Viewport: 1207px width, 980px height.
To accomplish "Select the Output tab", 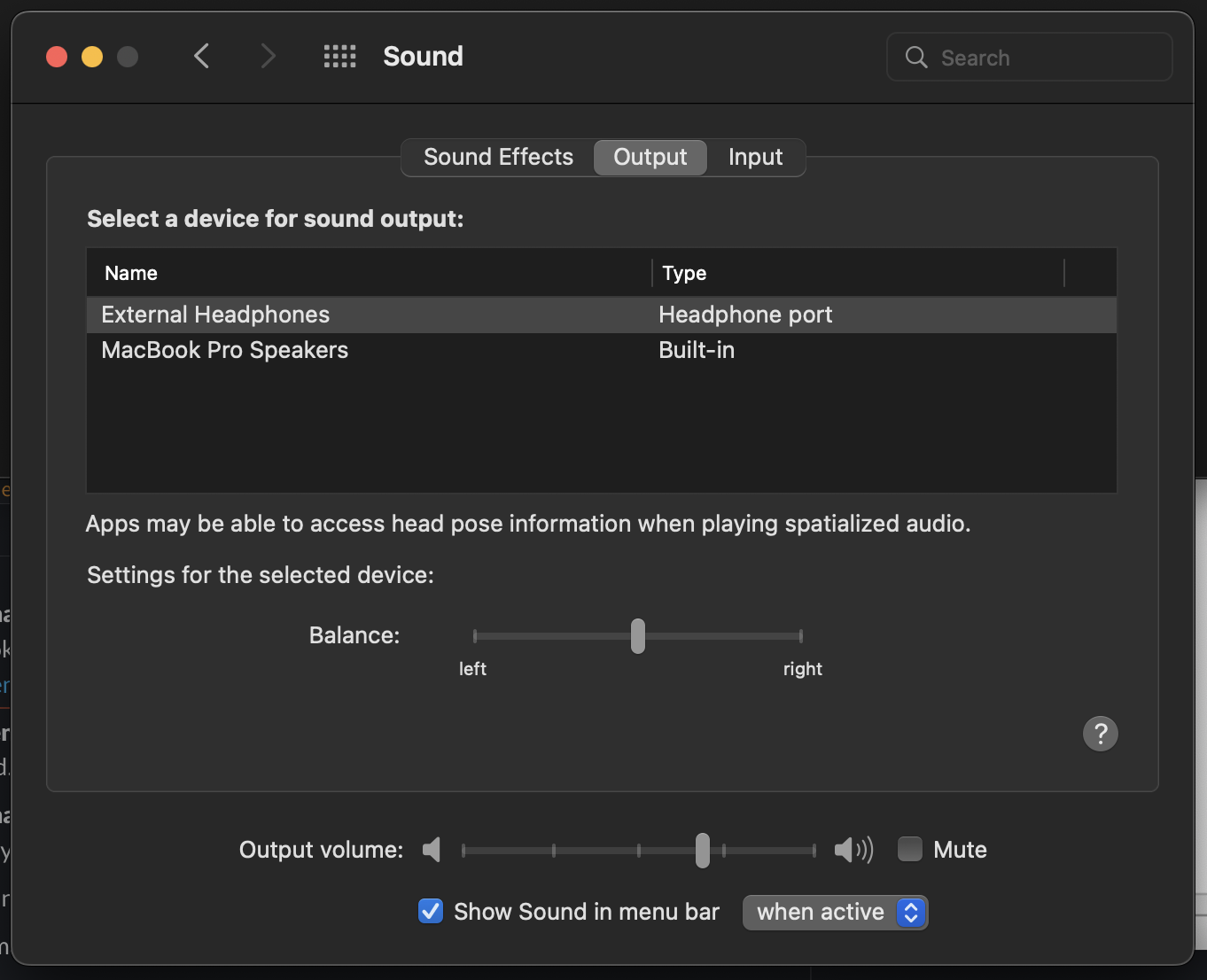I will tap(650, 157).
